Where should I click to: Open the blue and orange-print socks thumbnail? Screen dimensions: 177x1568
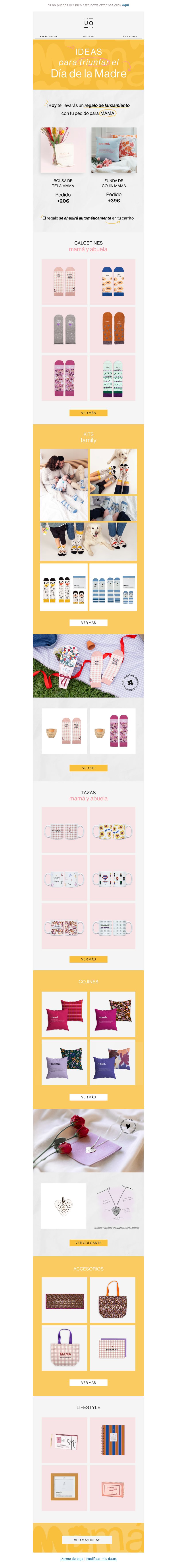click(x=112, y=281)
